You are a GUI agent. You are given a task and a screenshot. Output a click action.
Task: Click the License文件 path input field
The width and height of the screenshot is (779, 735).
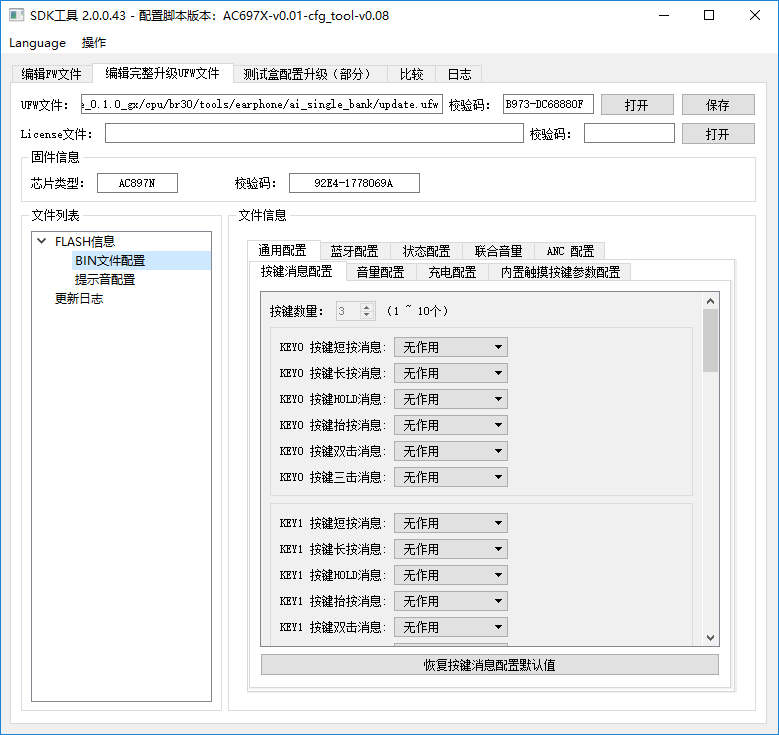point(314,133)
